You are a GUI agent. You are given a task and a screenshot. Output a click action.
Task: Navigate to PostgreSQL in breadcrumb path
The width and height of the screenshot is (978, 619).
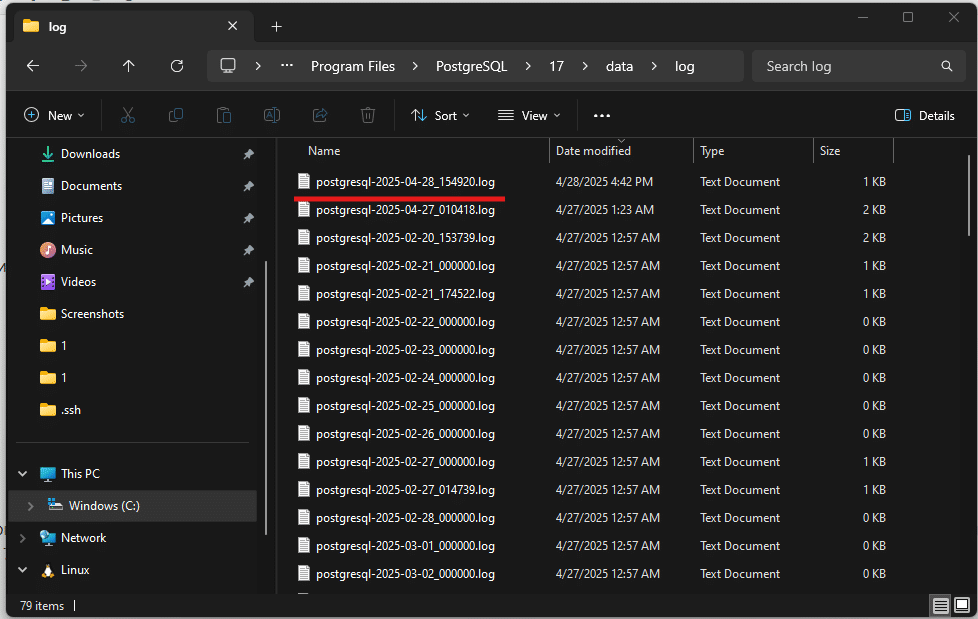[471, 66]
